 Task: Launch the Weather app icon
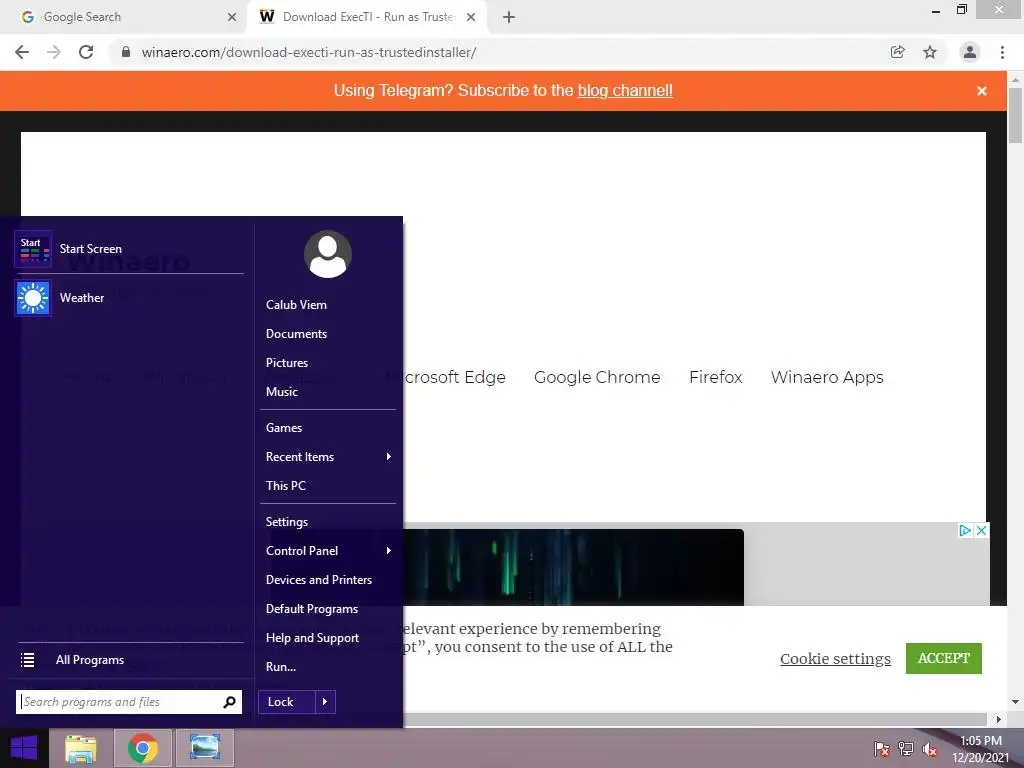(33, 298)
